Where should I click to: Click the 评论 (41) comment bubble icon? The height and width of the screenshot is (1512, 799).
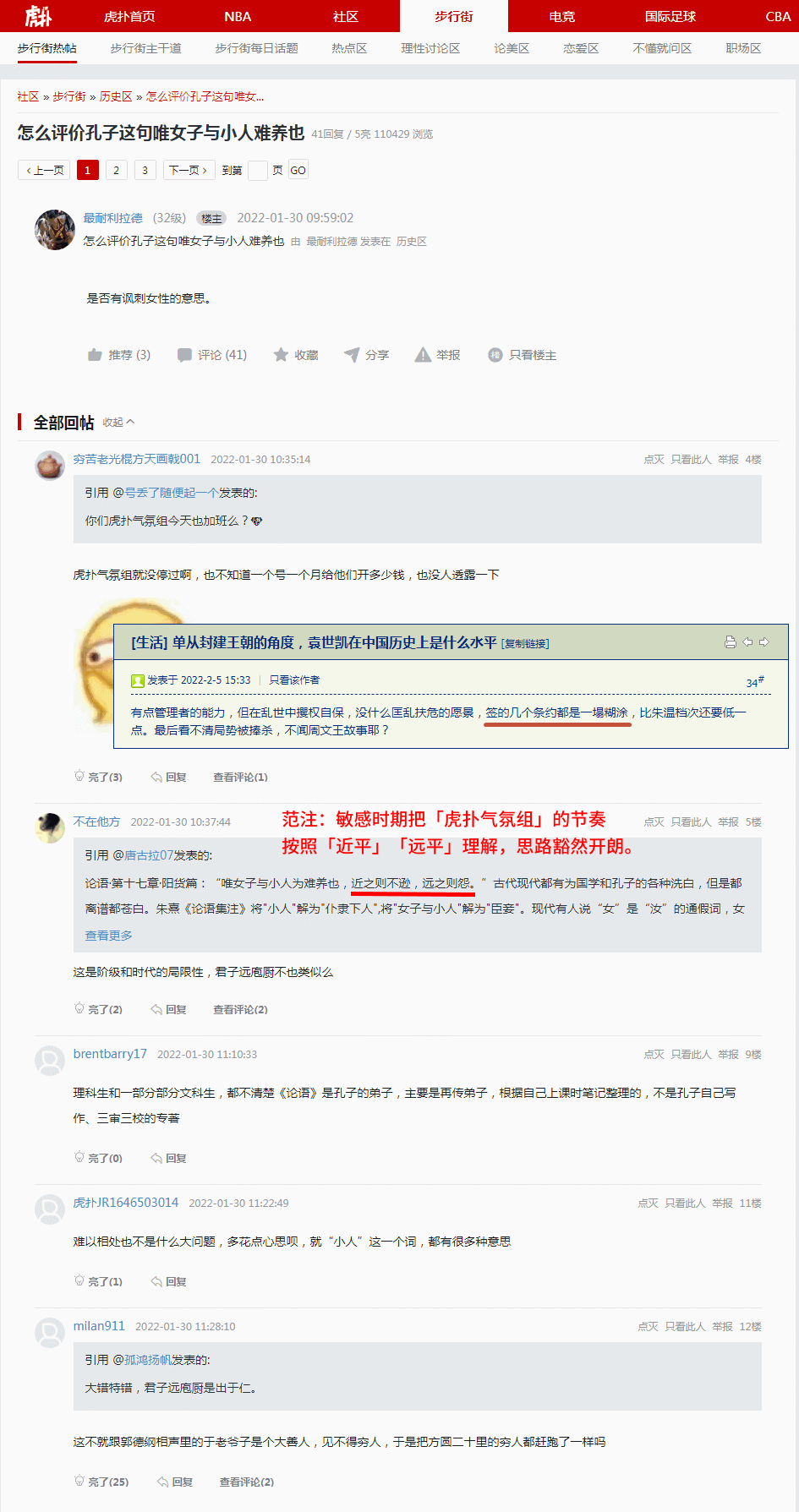(x=184, y=355)
